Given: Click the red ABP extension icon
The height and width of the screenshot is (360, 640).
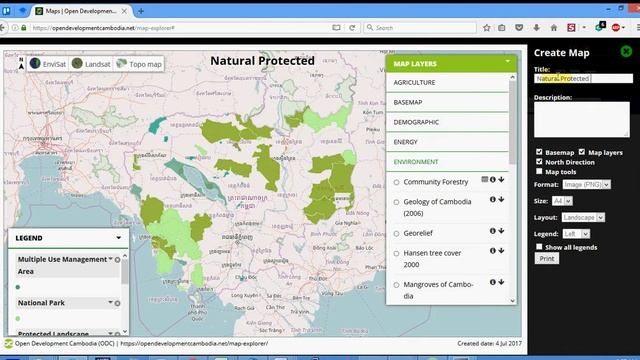Looking at the screenshot, I should [x=616, y=28].
